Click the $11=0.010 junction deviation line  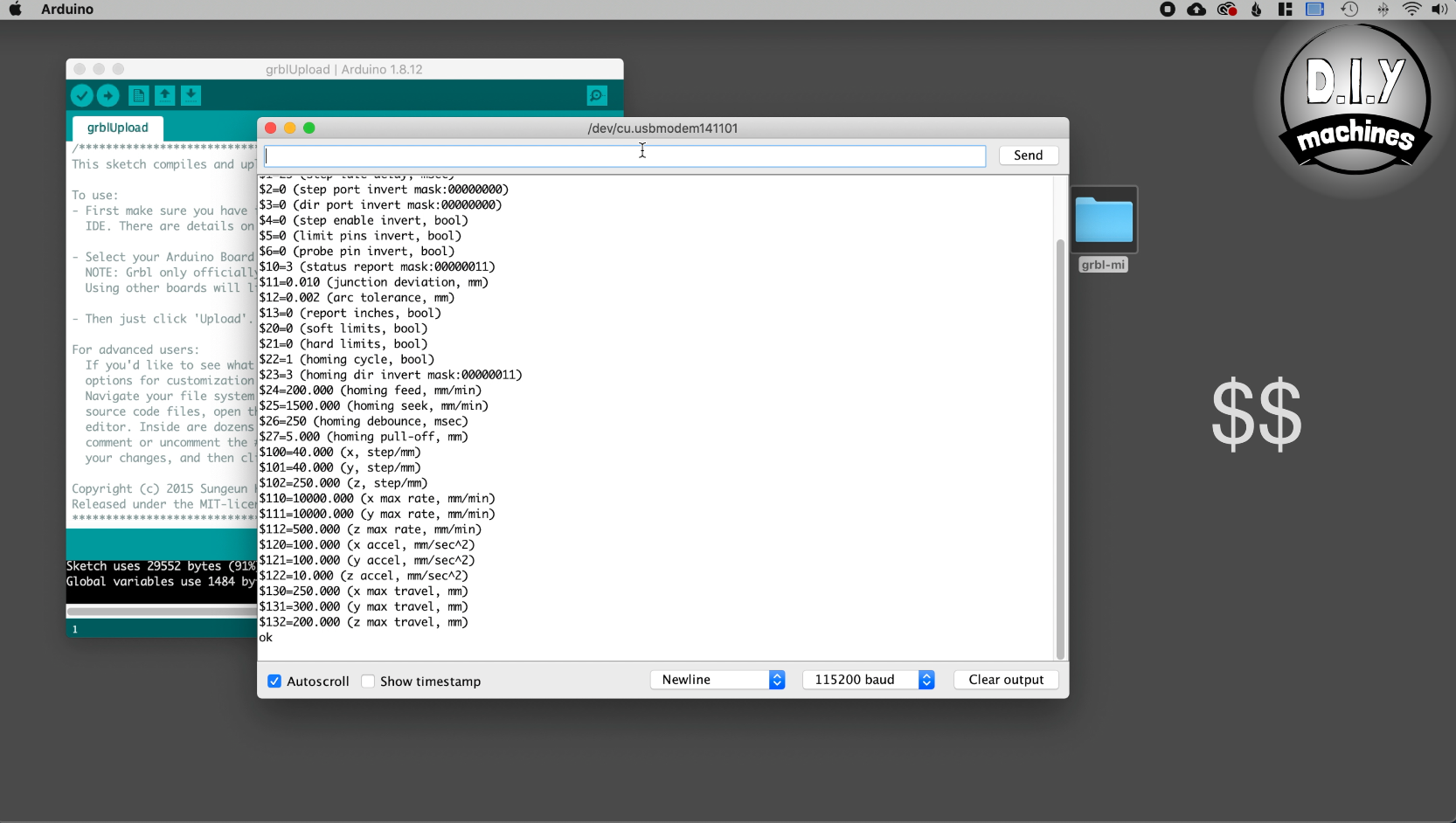point(374,282)
